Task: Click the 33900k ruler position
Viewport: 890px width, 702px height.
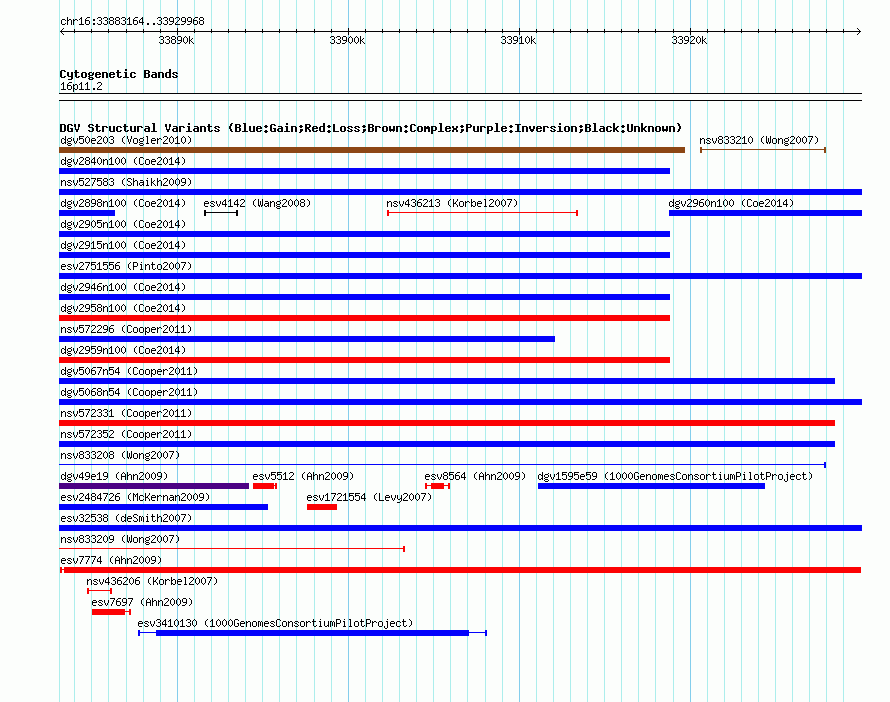Action: tap(347, 40)
